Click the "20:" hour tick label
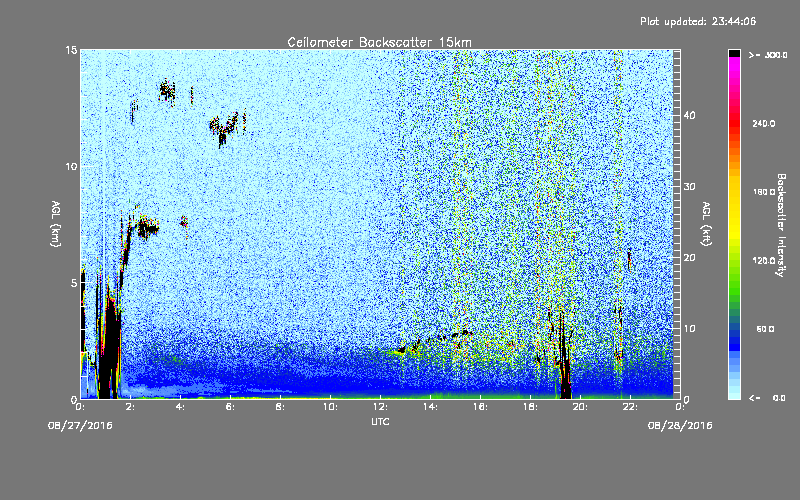Screen dimensions: 800x500 point(581,407)
